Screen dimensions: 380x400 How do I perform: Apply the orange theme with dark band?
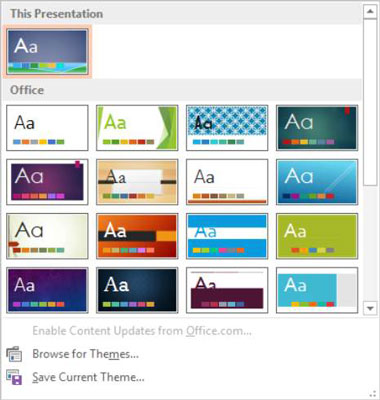(x=137, y=236)
